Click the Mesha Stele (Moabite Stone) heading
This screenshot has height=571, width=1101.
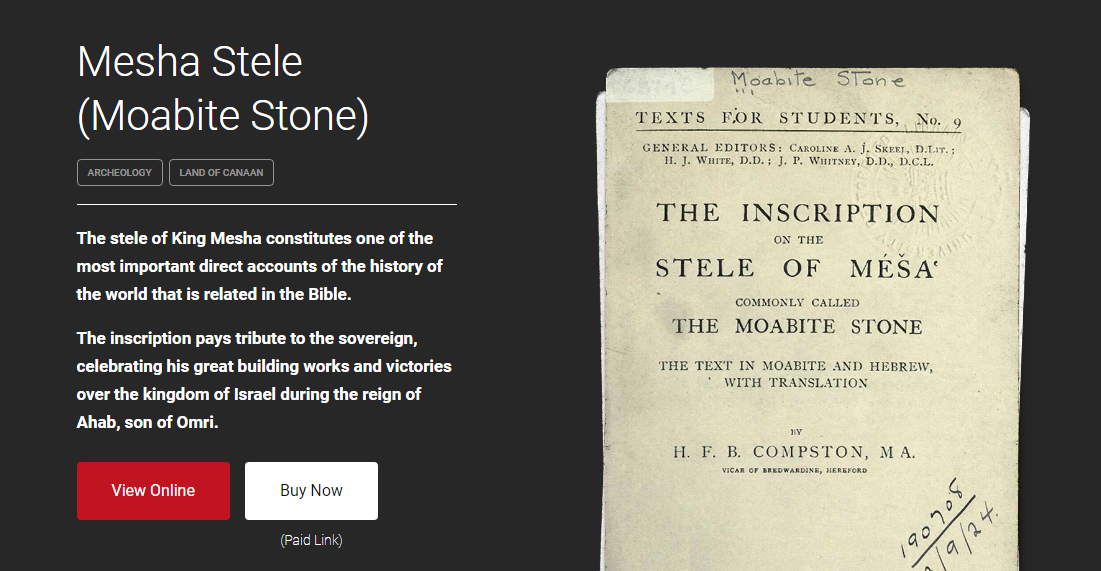point(223,89)
